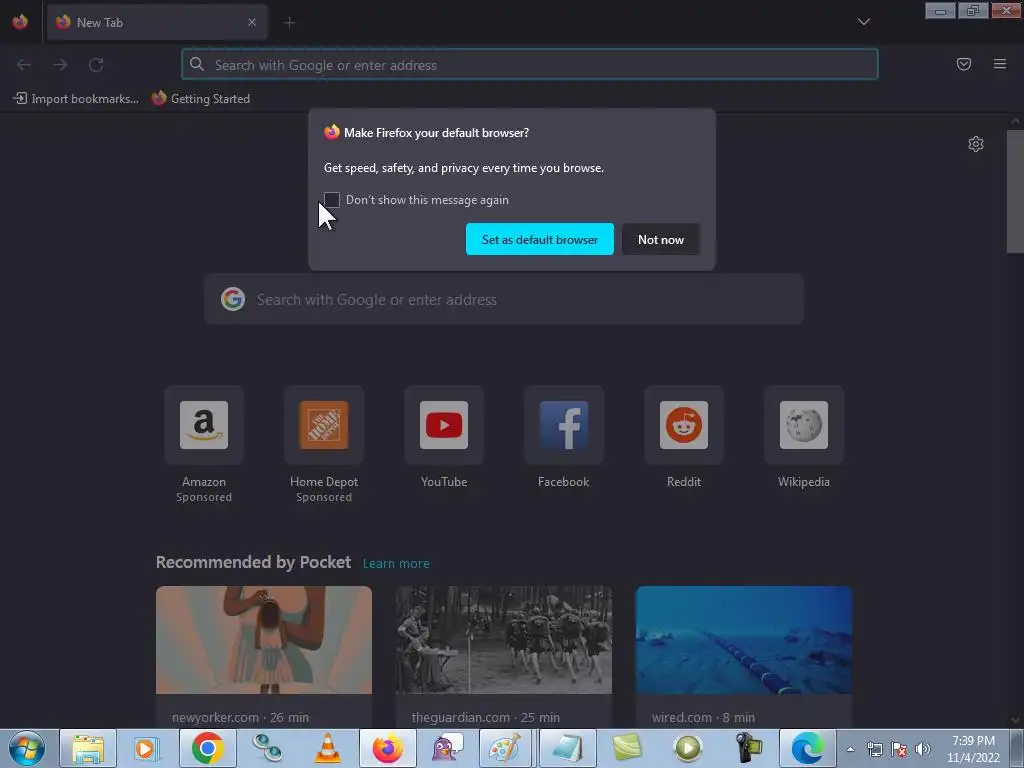1024x768 pixels.
Task: Reload the current page
Action: point(96,65)
